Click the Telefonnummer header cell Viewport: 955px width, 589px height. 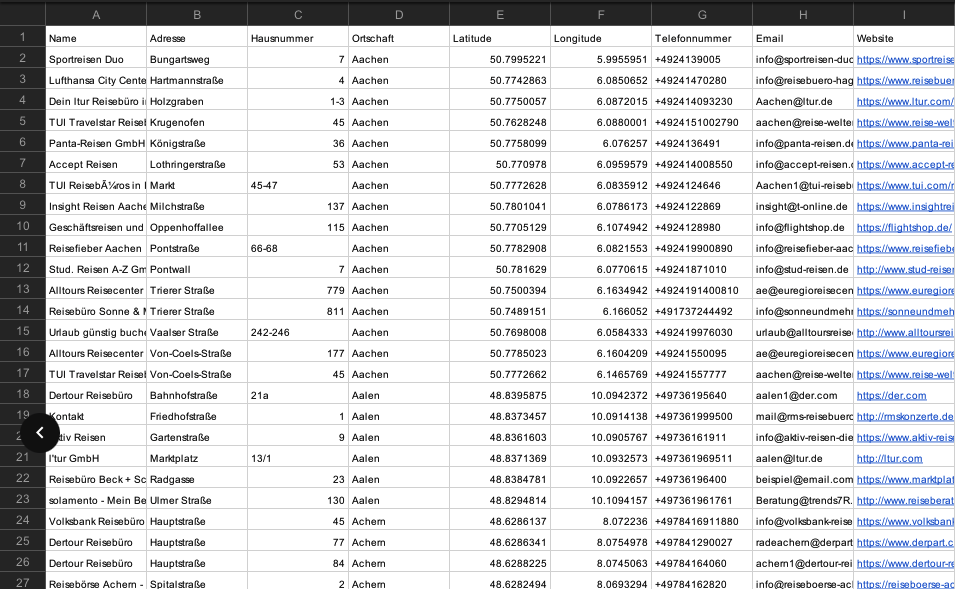pos(702,38)
